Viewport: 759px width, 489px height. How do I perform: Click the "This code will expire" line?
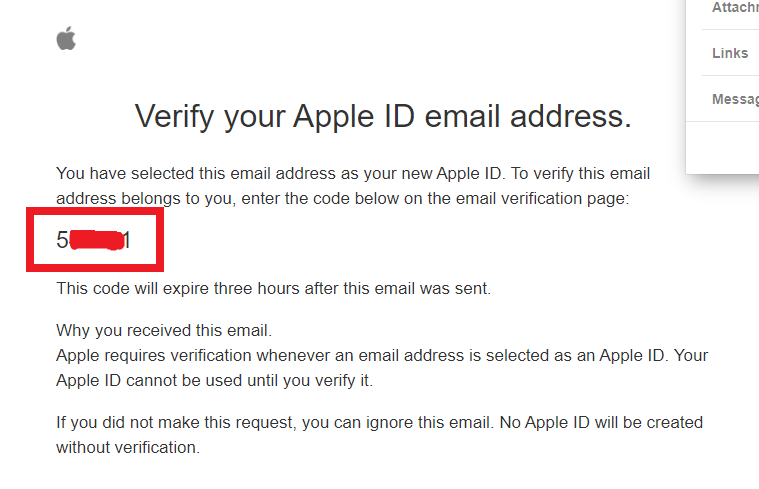(273, 289)
